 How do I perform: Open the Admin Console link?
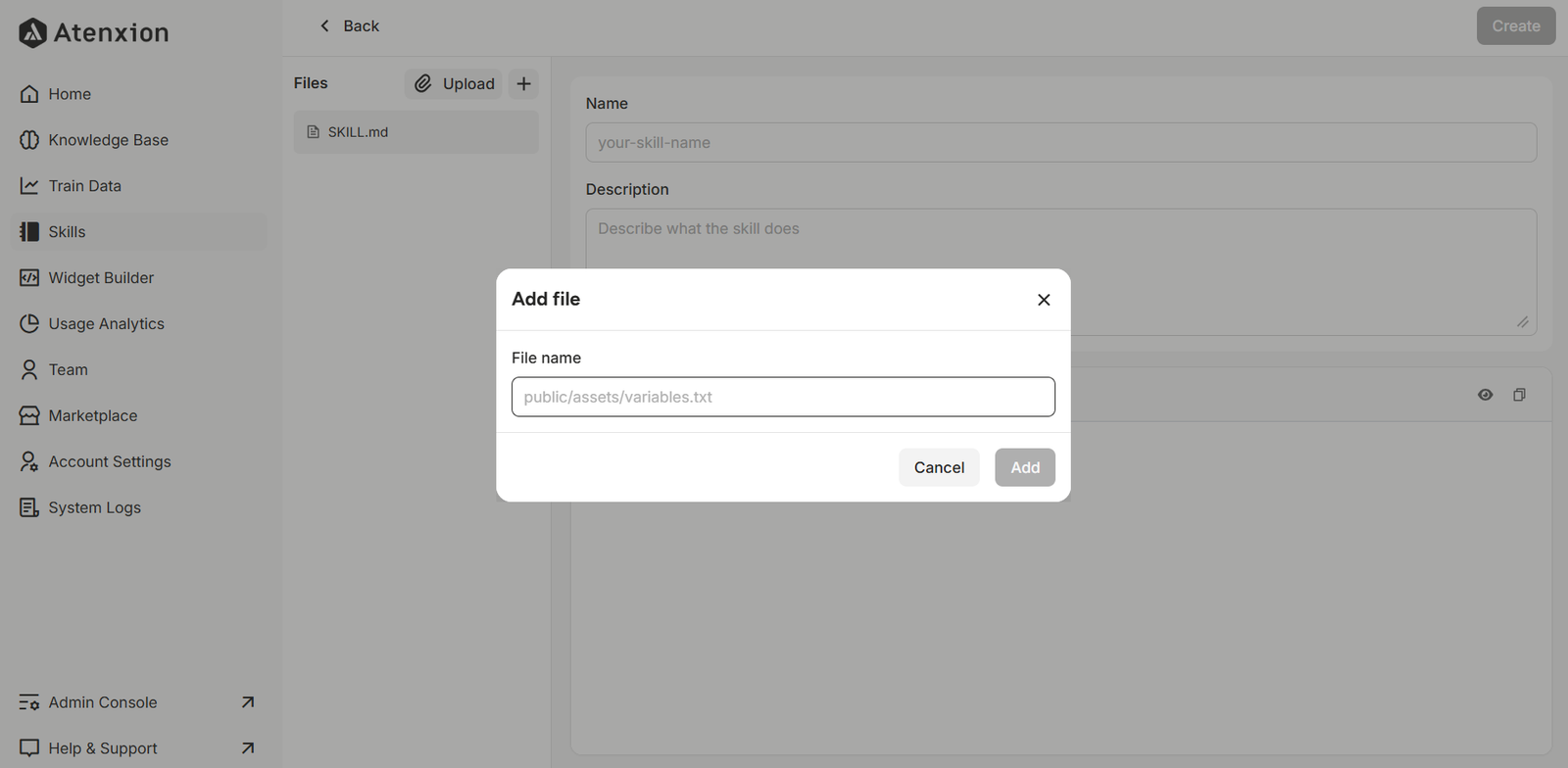click(141, 702)
